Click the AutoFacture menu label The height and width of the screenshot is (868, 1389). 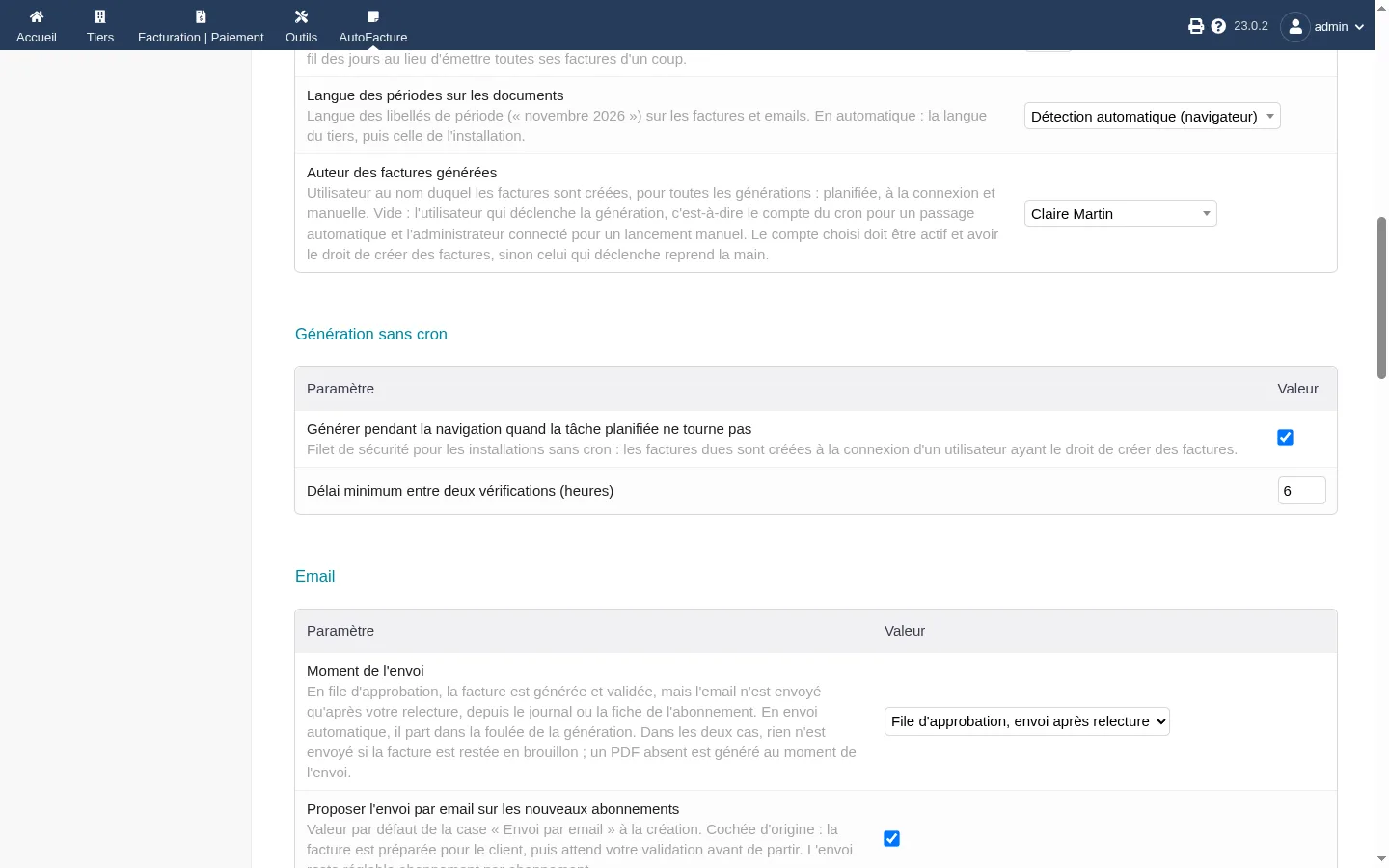point(373,38)
